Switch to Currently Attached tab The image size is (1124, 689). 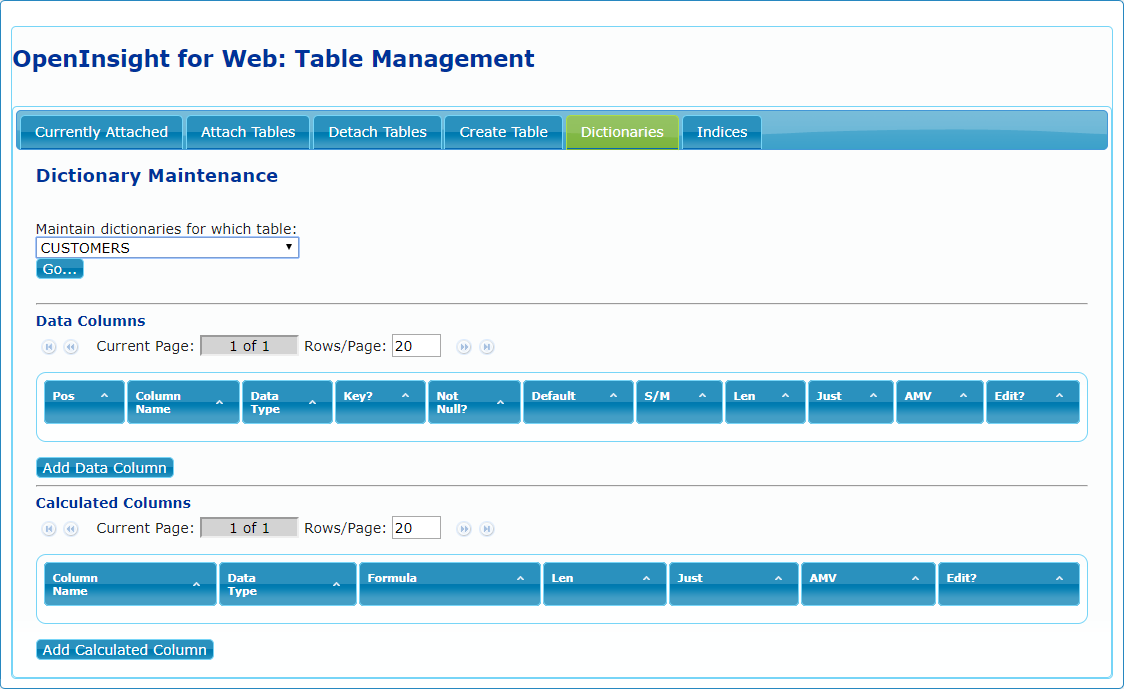pos(101,132)
